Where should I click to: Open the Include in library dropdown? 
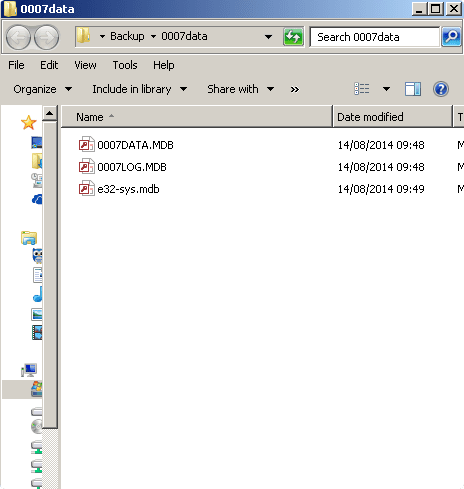point(140,89)
